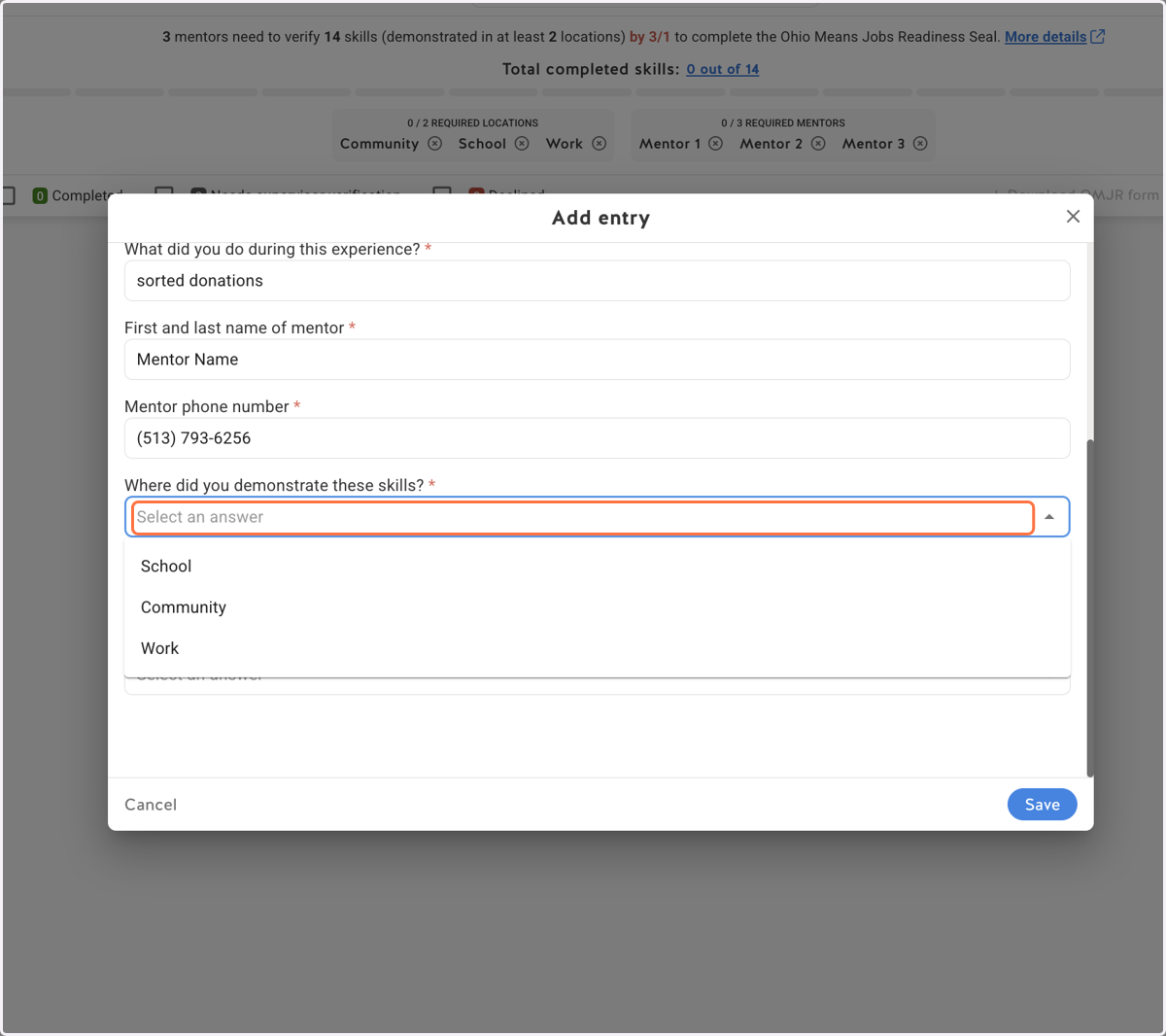Edit the sorted donations experience field
This screenshot has width=1166, height=1036.
tap(598, 281)
